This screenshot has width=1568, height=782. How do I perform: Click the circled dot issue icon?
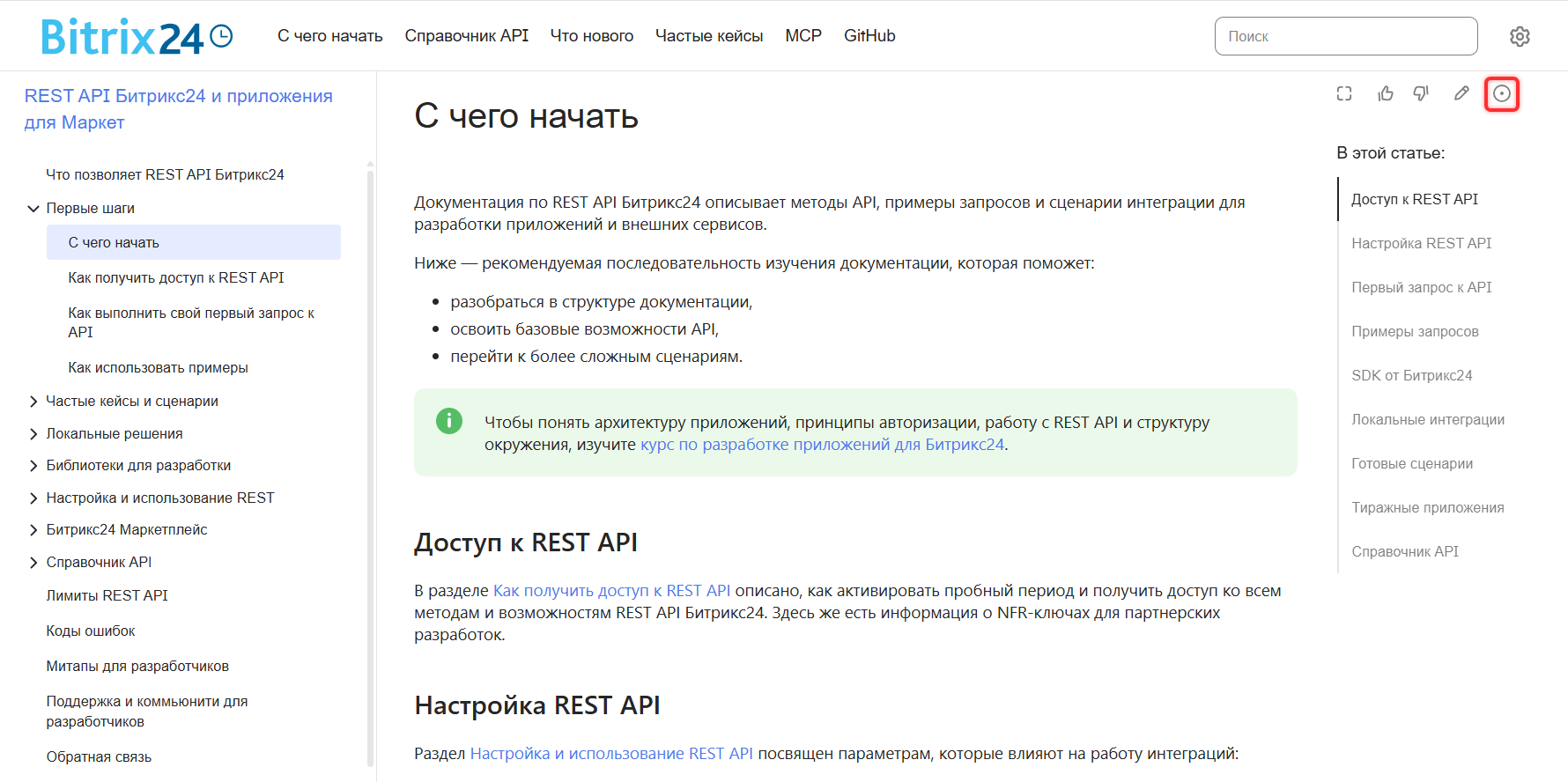1502,93
